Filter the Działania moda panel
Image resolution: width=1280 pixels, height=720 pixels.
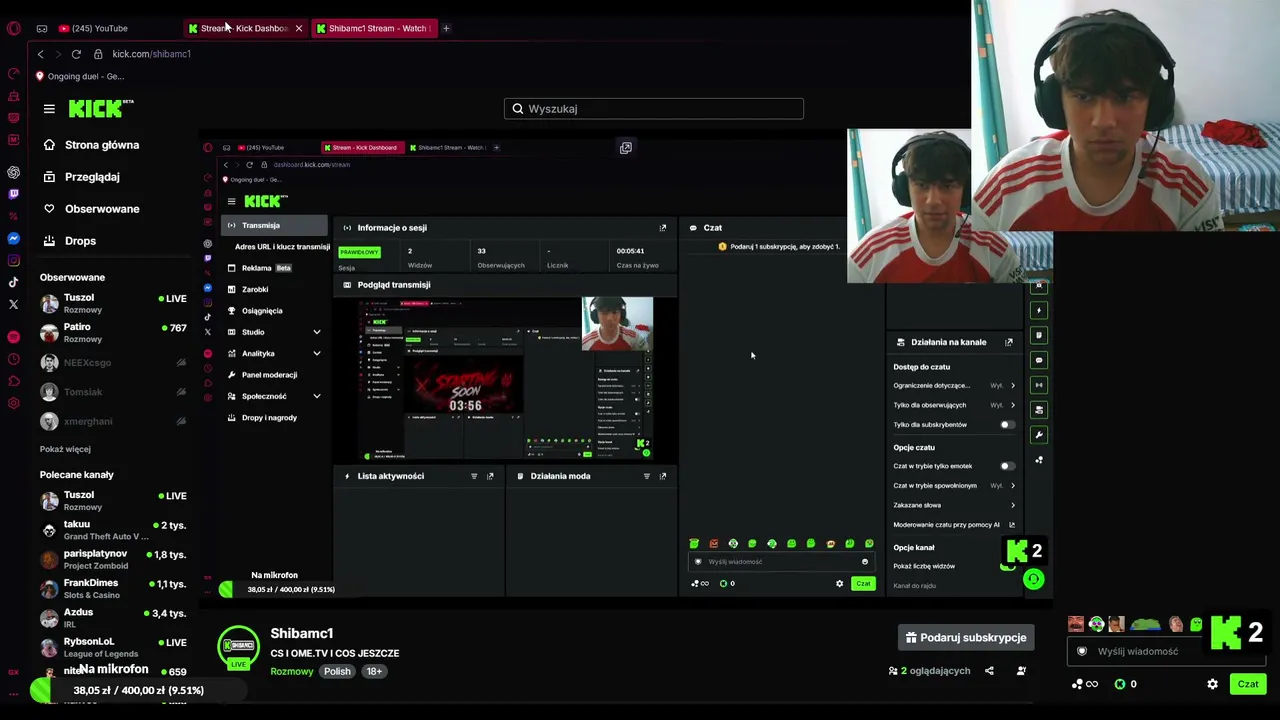(647, 476)
